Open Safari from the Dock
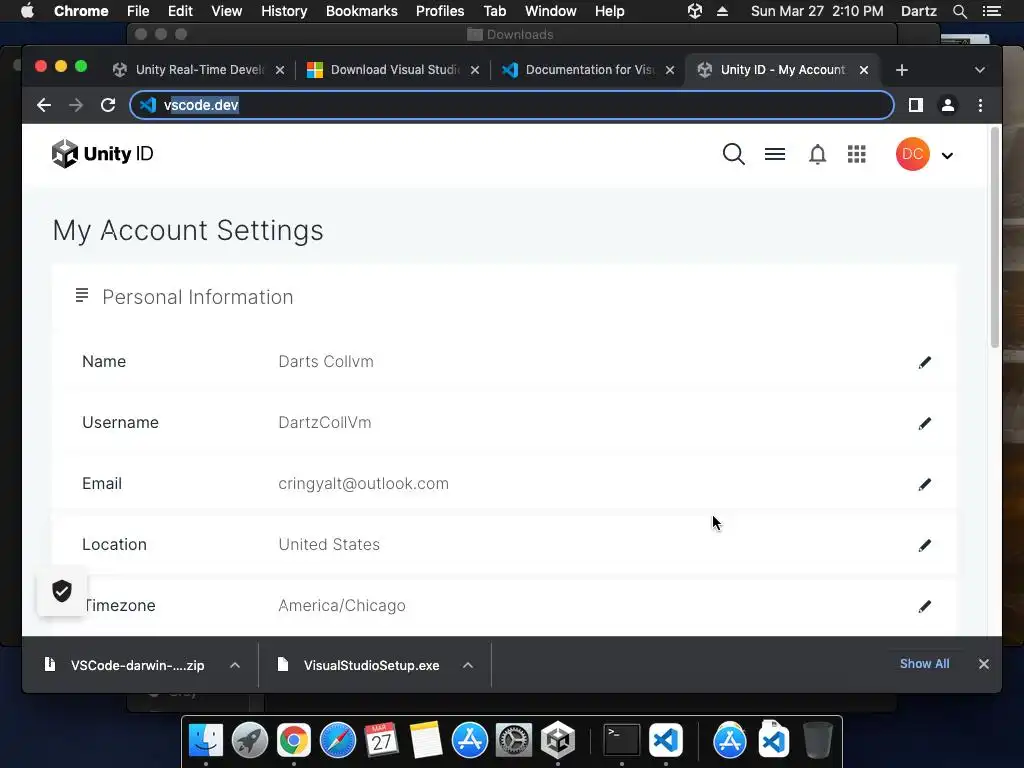Viewport: 1024px width, 768px height. pyautogui.click(x=338, y=740)
